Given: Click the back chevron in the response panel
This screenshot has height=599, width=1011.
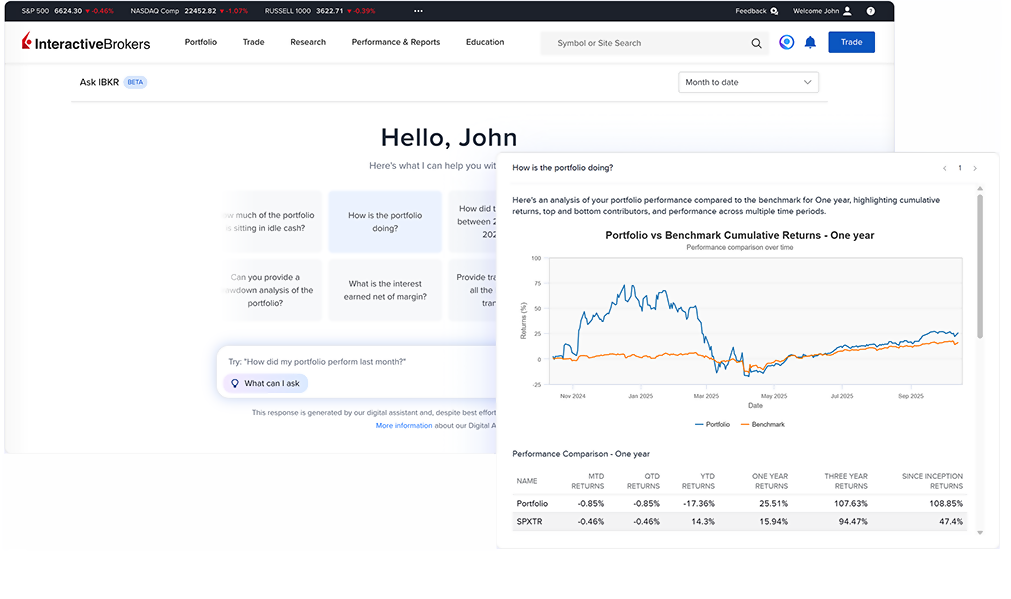Looking at the screenshot, I should [944, 168].
